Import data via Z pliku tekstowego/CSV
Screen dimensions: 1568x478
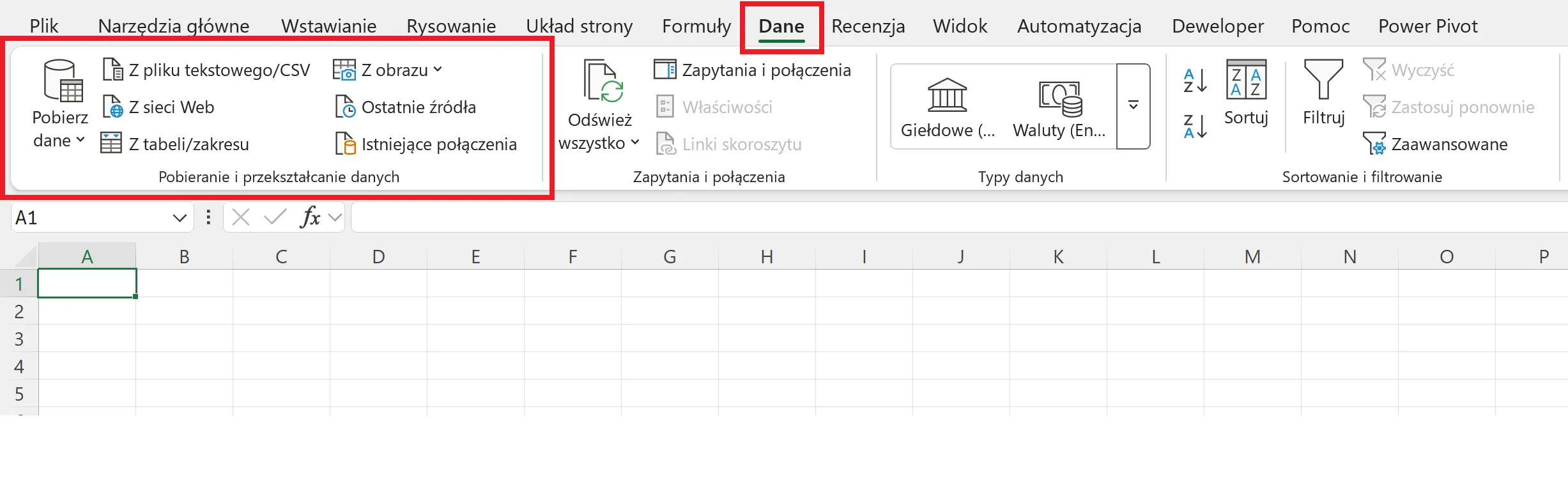click(206, 70)
